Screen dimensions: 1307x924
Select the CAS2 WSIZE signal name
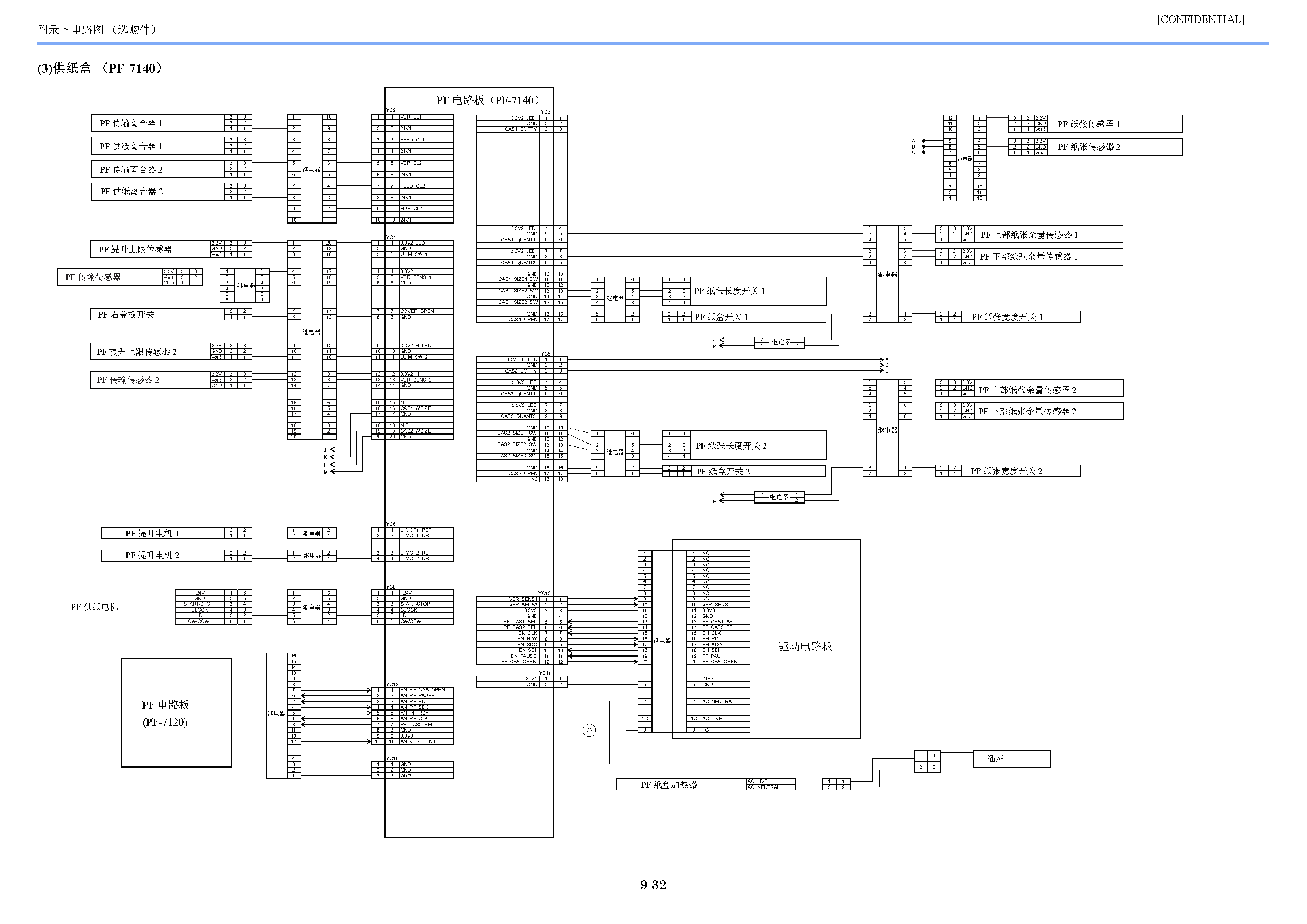(416, 431)
